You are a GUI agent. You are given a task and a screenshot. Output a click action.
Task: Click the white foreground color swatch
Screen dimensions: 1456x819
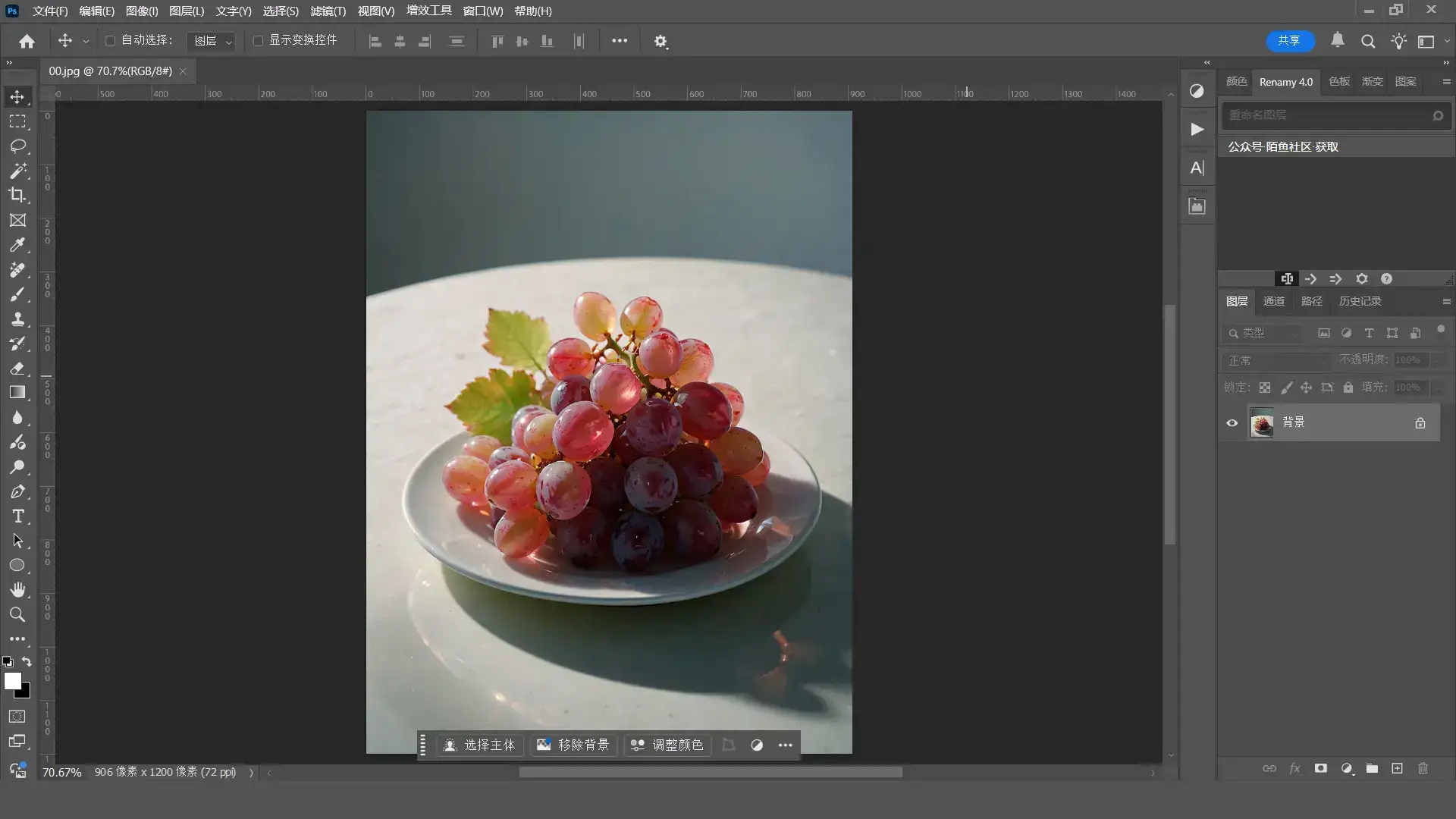pos(11,680)
